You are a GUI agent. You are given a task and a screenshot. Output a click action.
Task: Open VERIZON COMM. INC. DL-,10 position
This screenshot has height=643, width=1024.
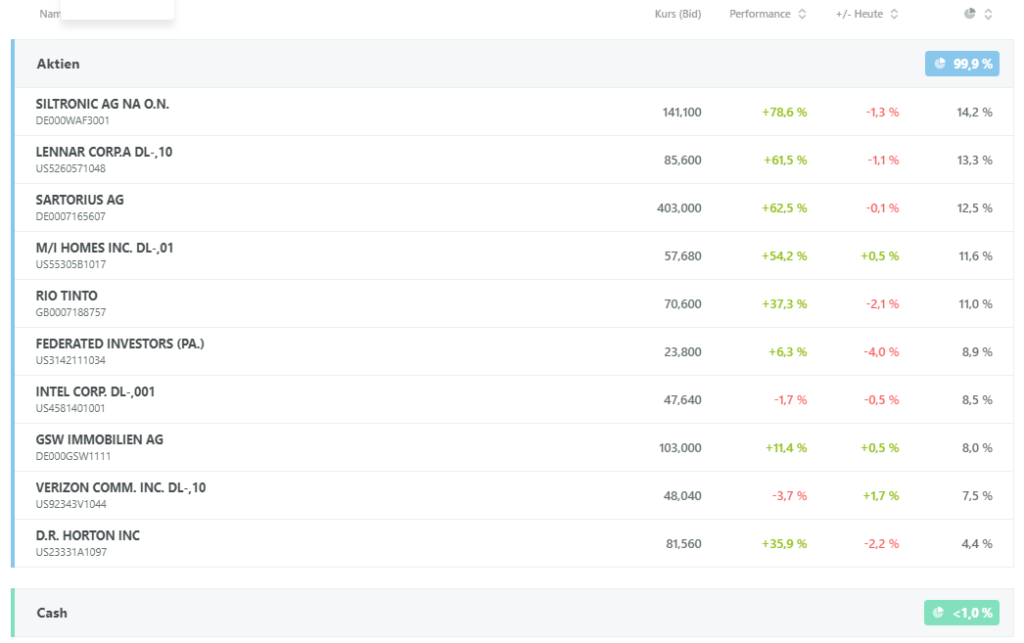(513, 495)
